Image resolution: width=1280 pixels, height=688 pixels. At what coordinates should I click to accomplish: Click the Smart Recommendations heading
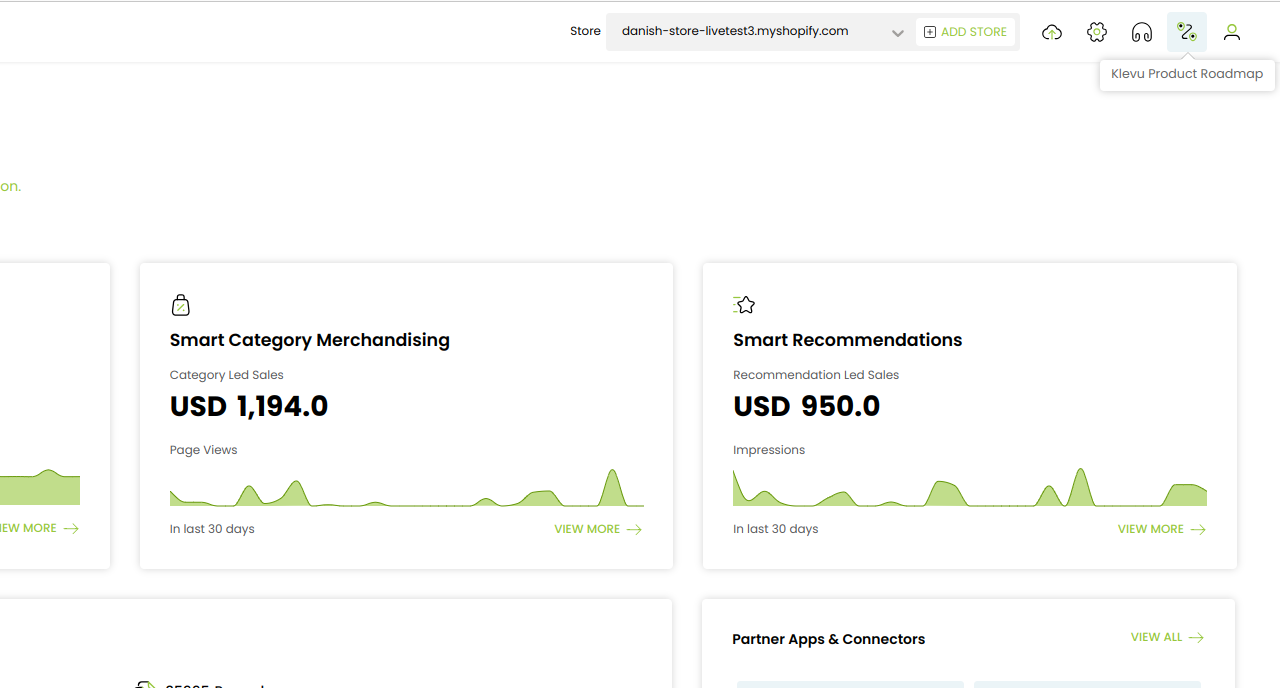click(847, 340)
